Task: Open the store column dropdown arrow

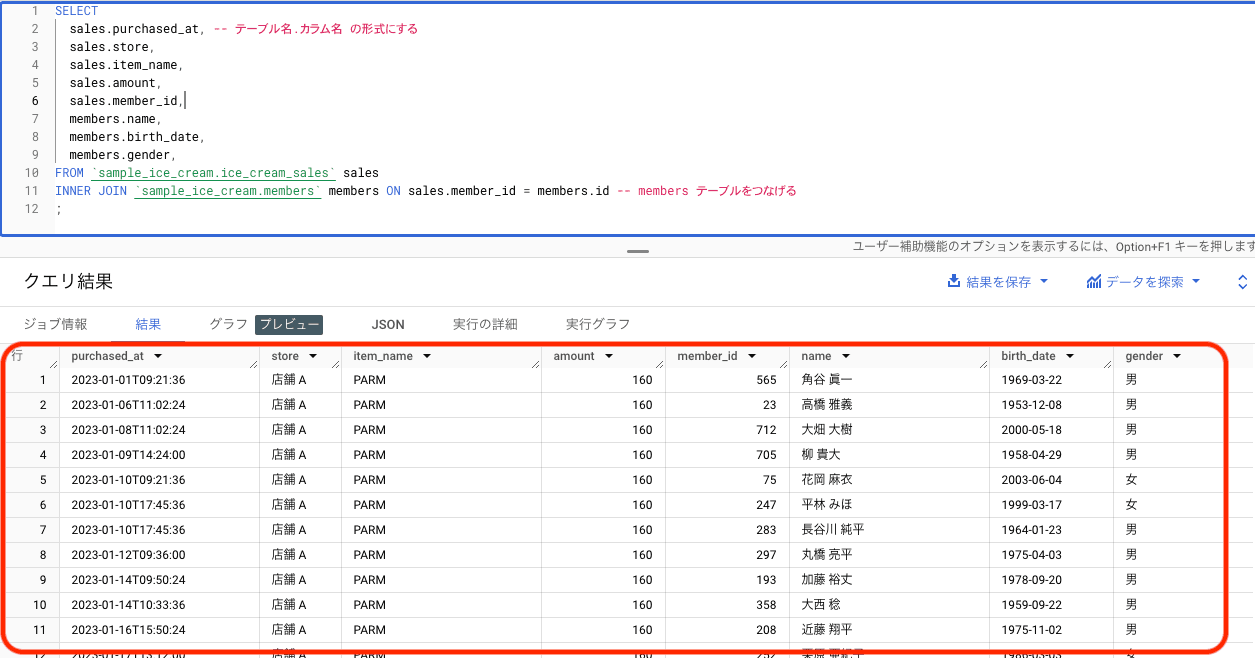Action: coord(312,356)
